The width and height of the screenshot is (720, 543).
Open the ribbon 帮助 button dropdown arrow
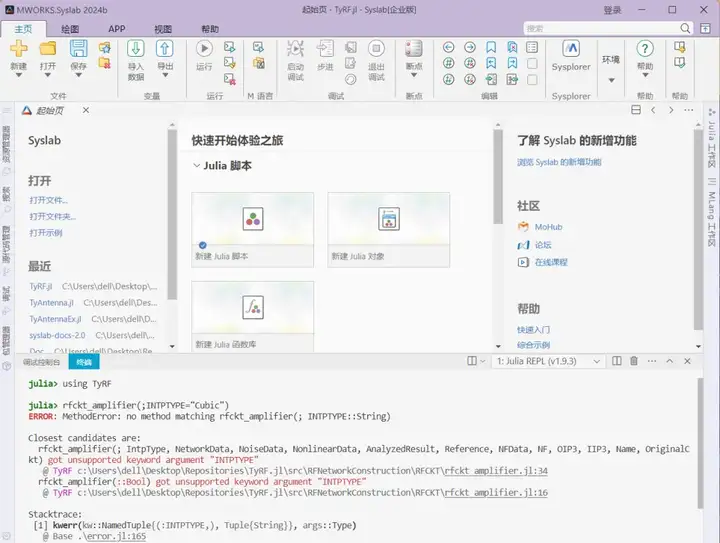coord(645,75)
